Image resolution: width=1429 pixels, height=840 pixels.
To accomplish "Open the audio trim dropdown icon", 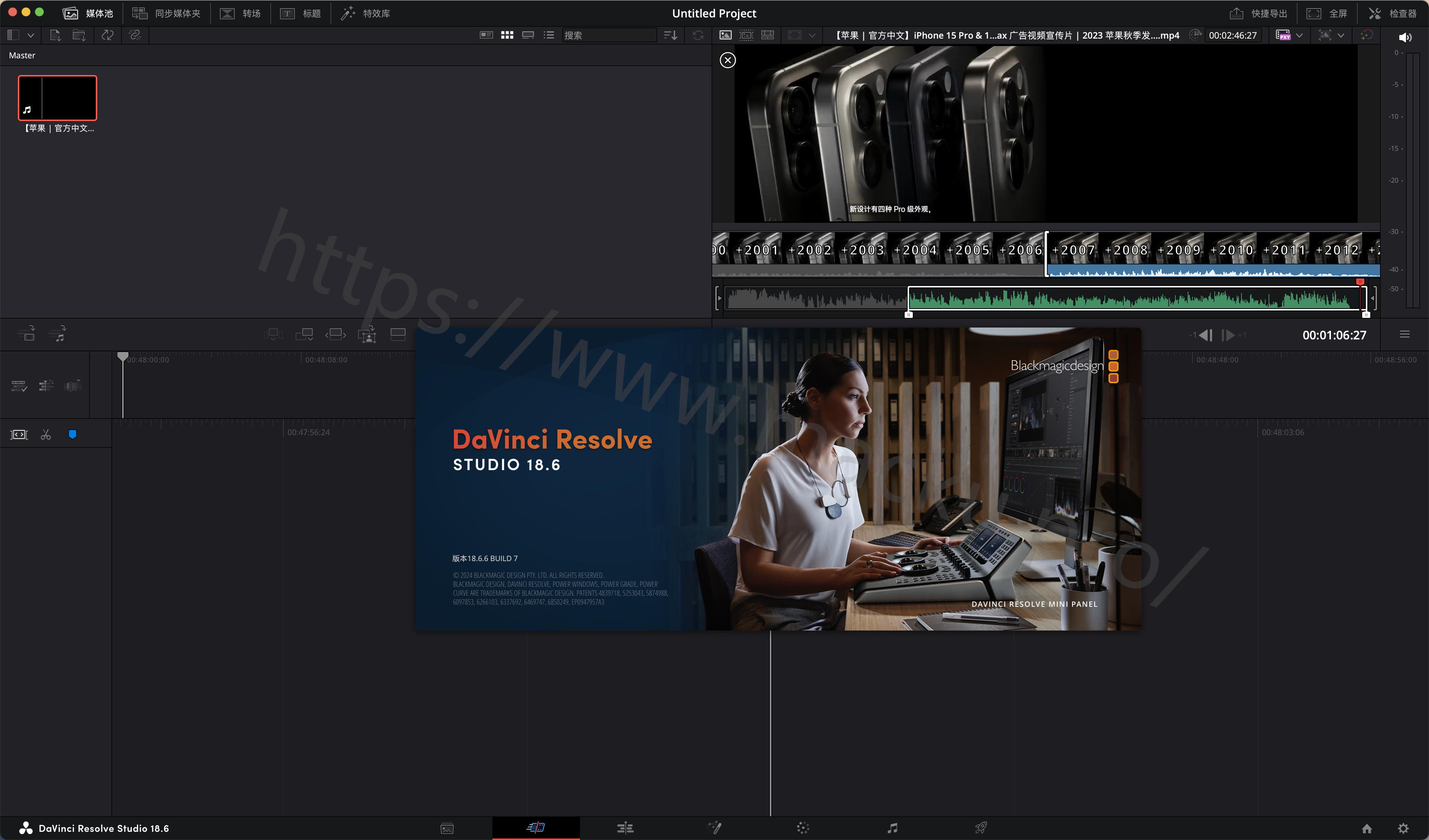I will click(x=72, y=386).
